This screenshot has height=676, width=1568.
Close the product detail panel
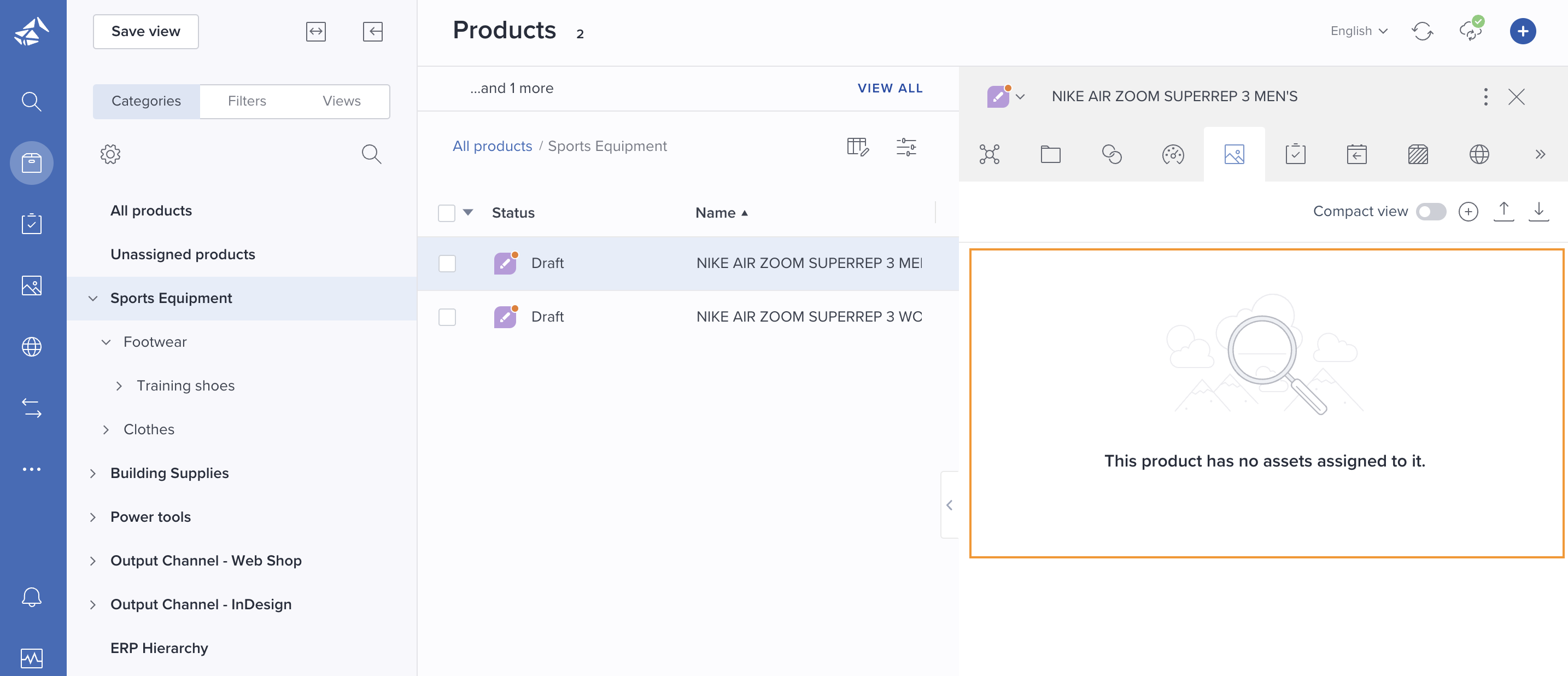click(1517, 97)
